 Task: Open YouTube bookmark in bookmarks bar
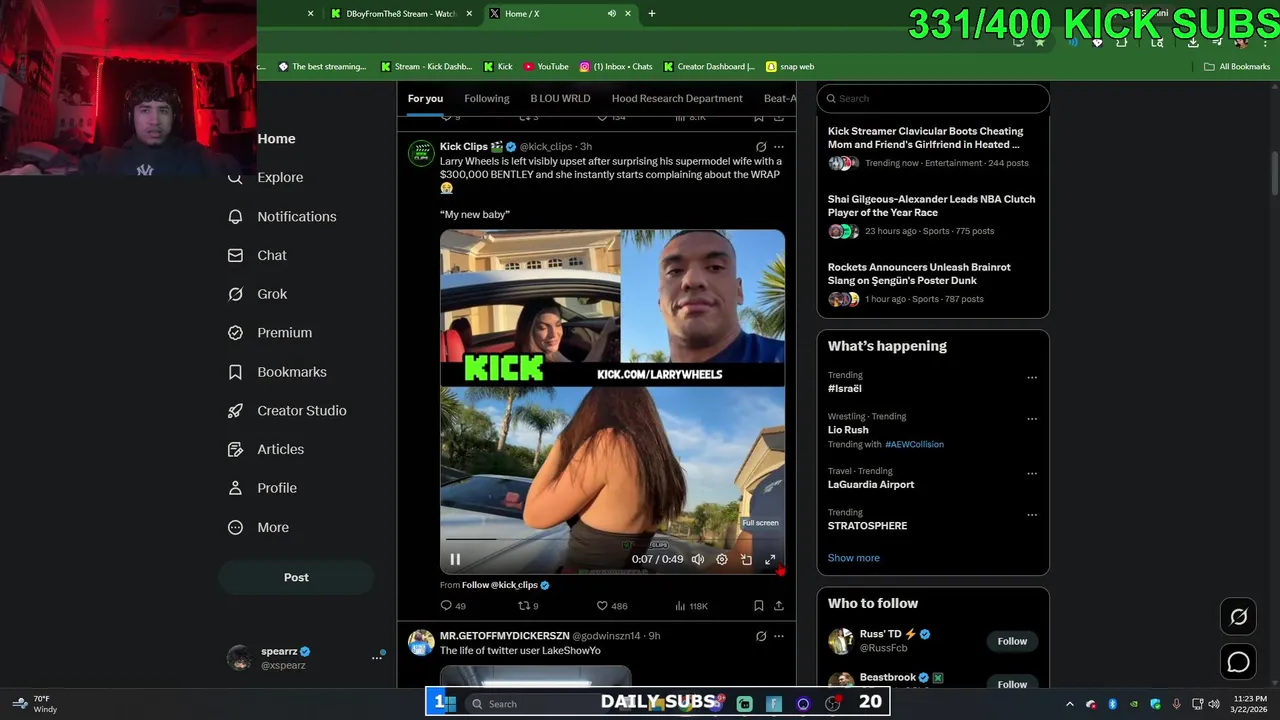[546, 67]
